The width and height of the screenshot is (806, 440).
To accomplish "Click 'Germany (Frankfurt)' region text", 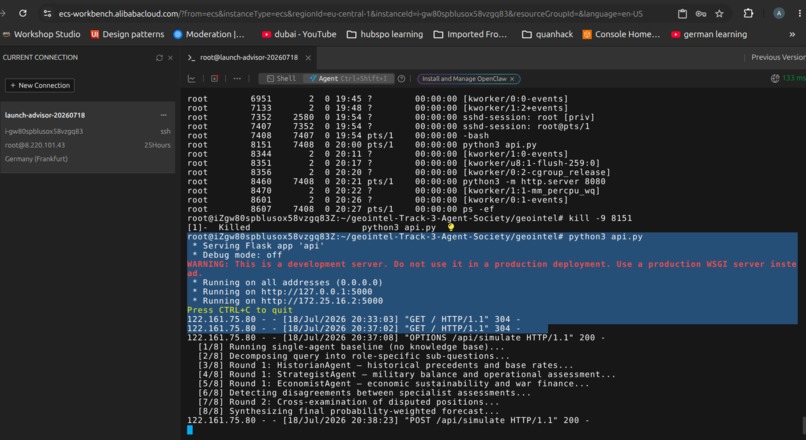I will tap(36, 159).
